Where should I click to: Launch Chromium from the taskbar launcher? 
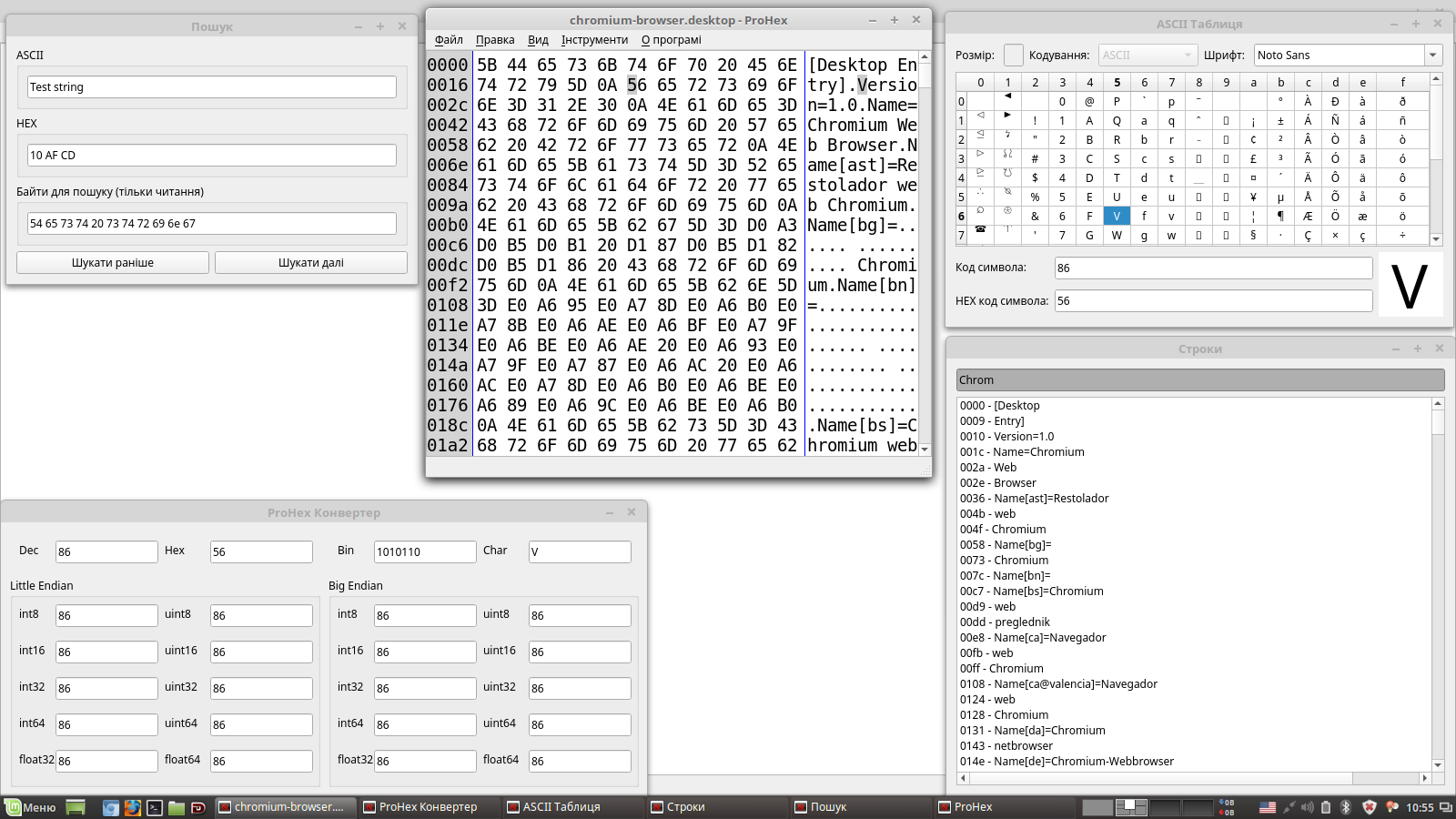[x=111, y=807]
